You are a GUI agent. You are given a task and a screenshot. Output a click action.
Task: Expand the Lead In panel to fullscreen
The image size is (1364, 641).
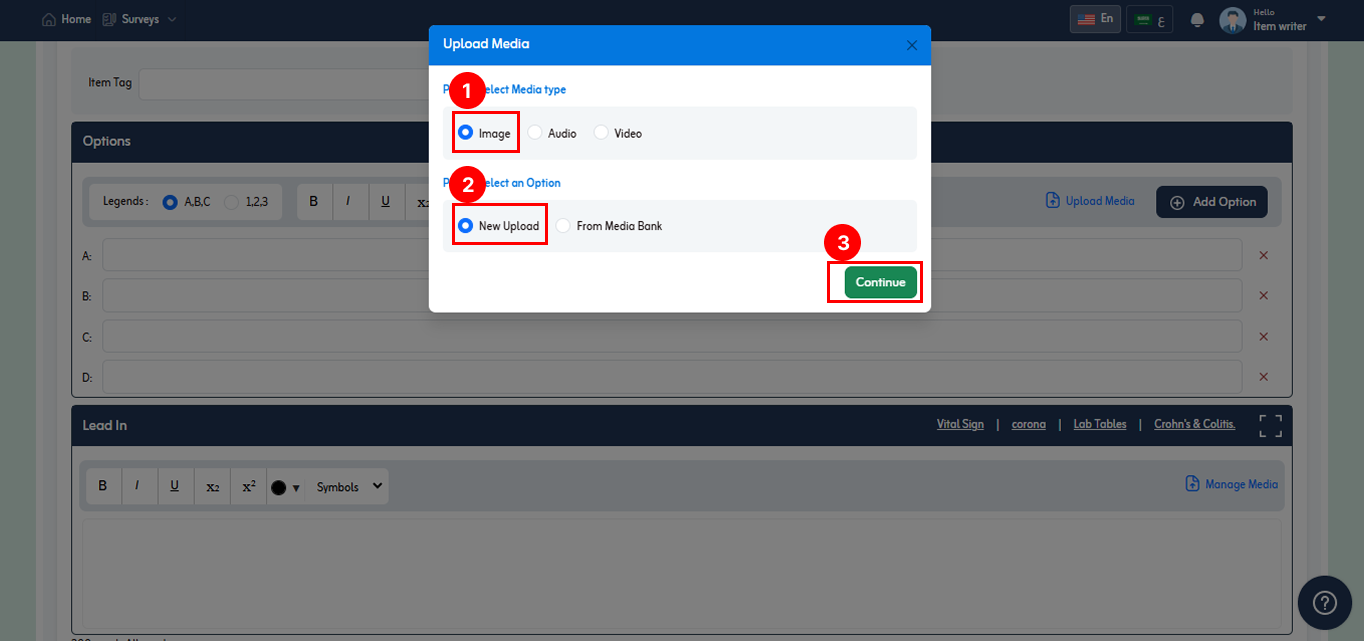1270,425
